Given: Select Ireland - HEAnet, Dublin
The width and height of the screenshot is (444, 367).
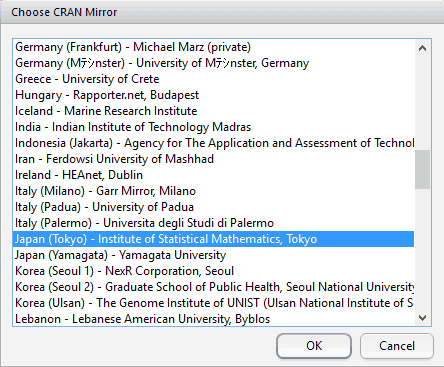Looking at the screenshot, I should [x=213, y=175].
